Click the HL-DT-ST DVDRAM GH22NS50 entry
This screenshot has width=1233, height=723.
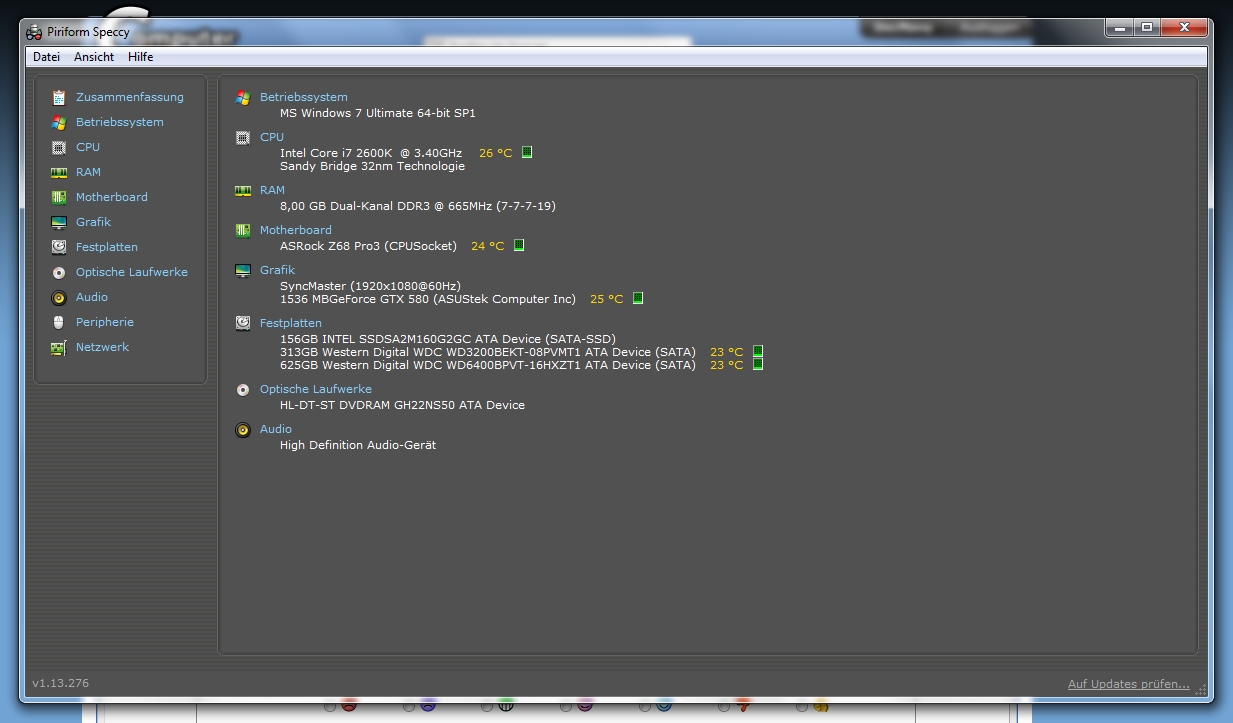click(x=402, y=405)
